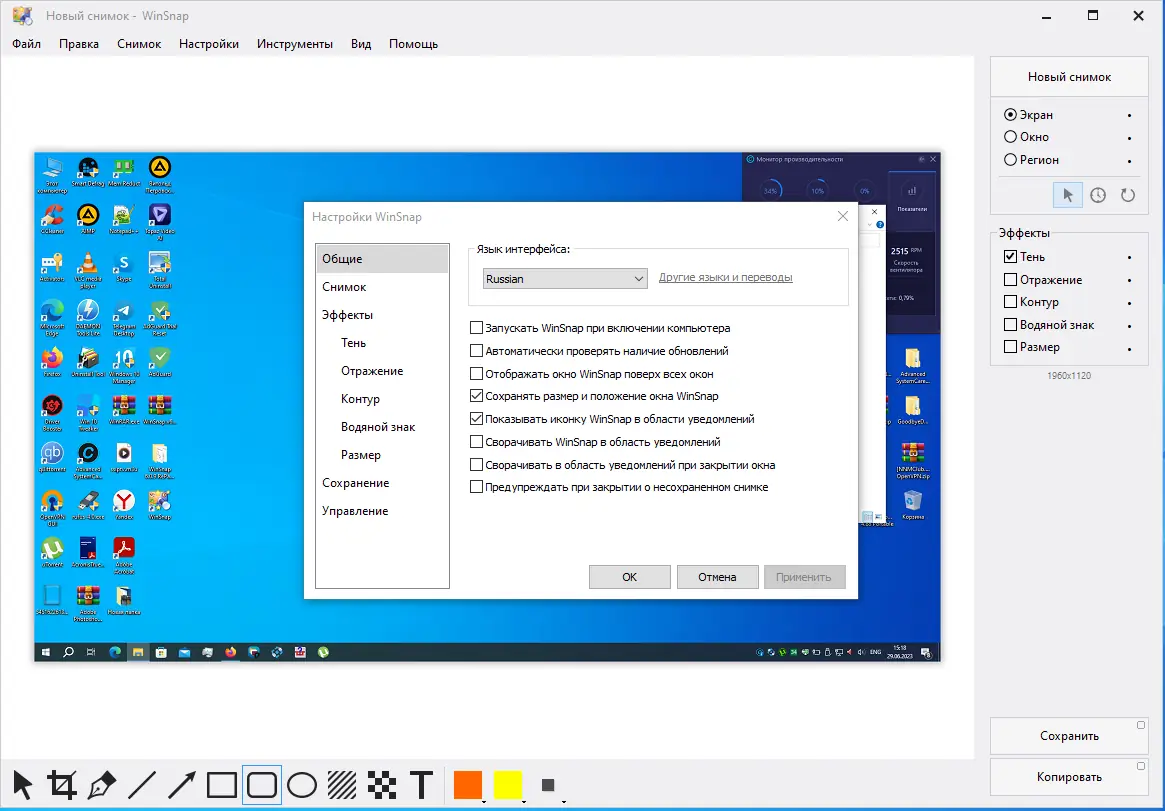Select the diagonal Hatch highlight tool

pos(342,784)
